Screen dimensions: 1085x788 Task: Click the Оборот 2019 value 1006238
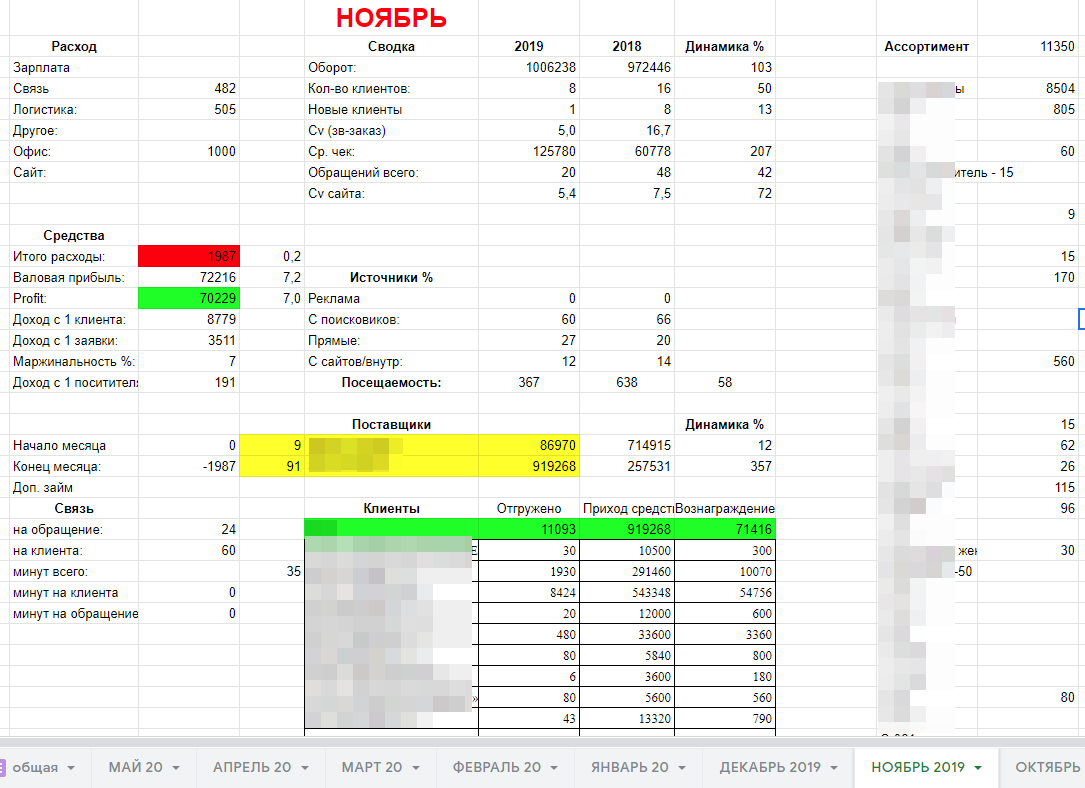coord(528,67)
